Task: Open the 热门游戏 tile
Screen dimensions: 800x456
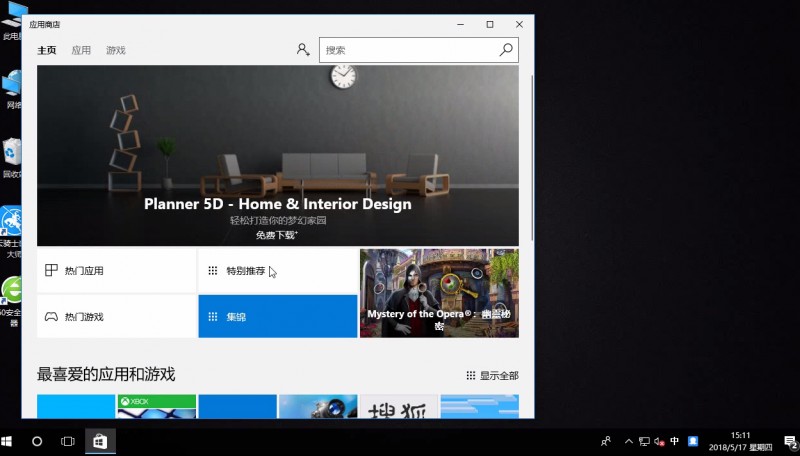Action: coord(116,316)
